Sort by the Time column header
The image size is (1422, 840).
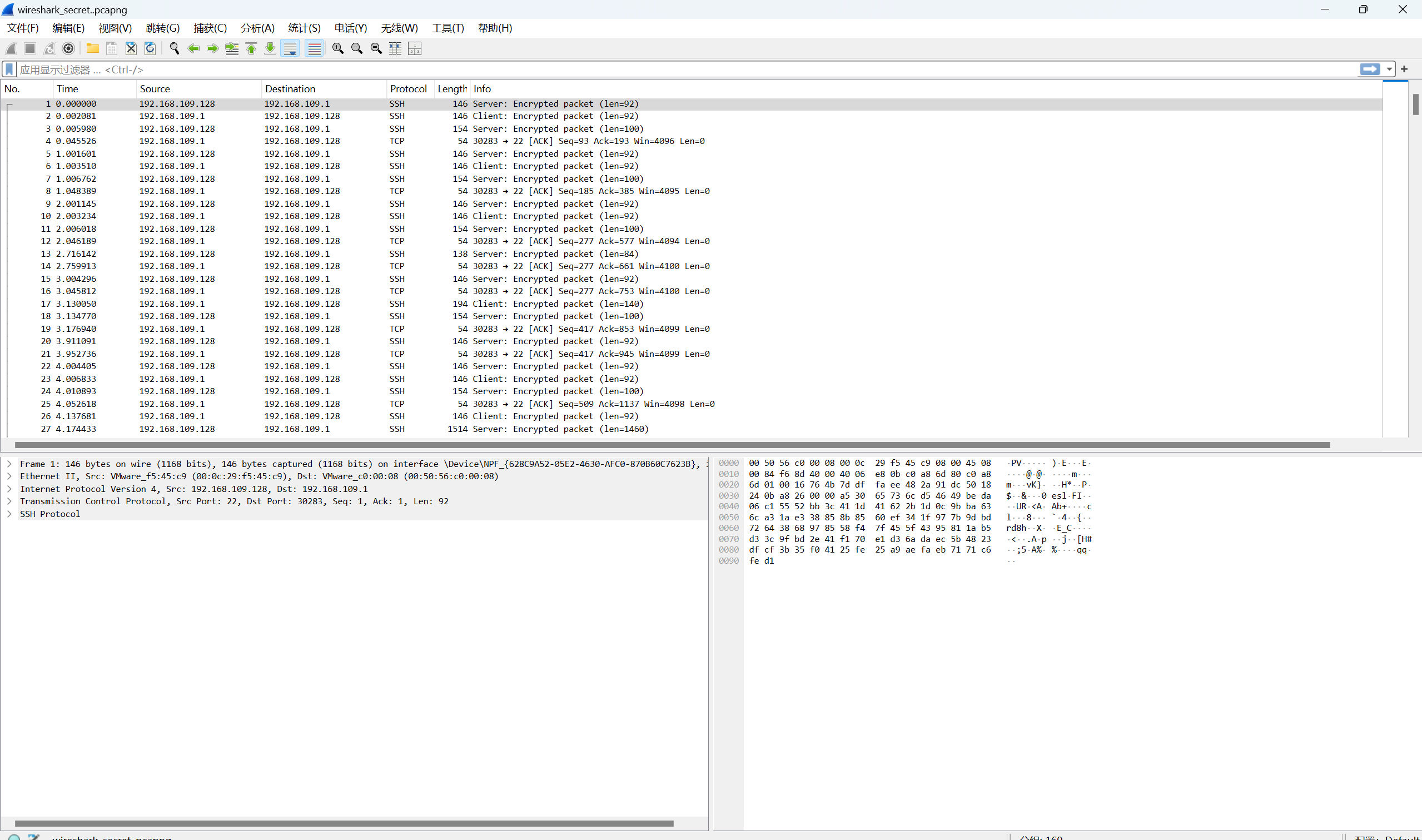(95, 89)
